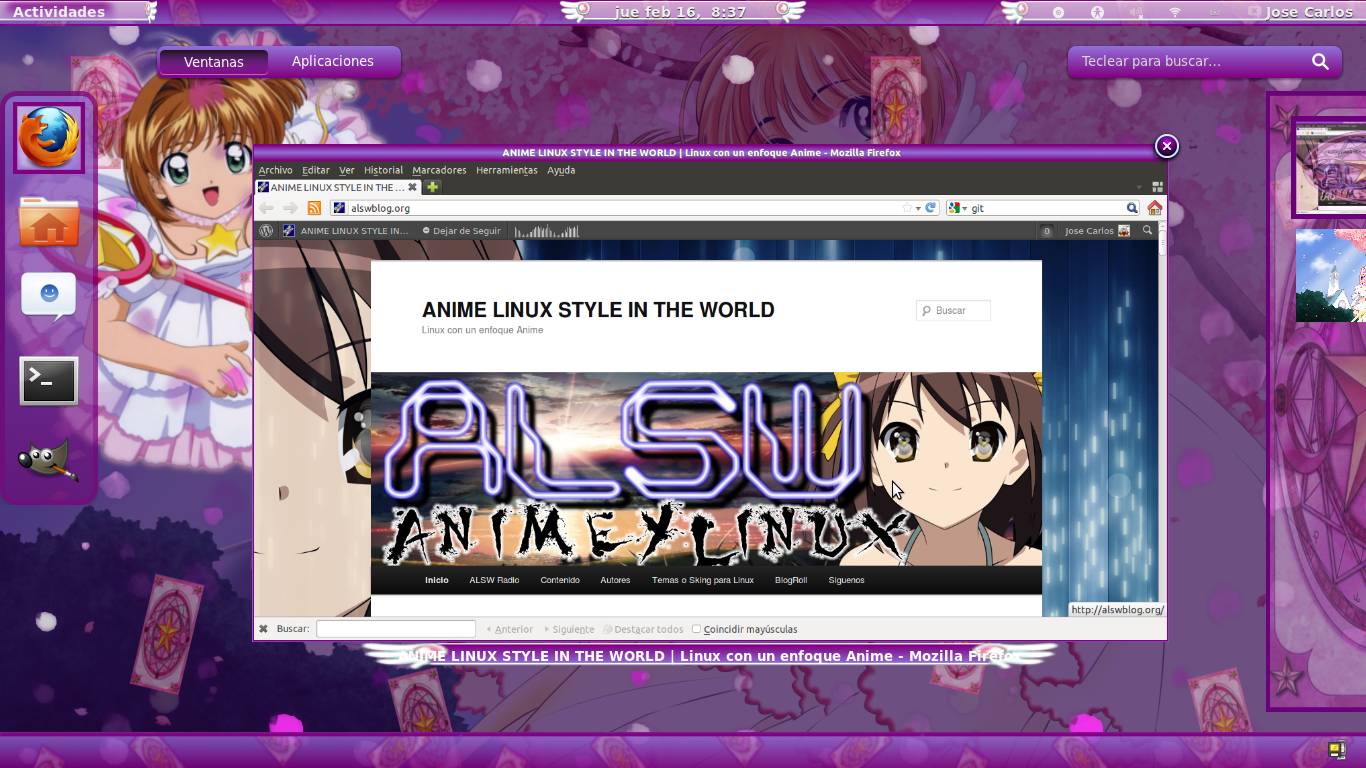Image resolution: width=1366 pixels, height=768 pixels.
Task: Click the Actividades button
Action: (59, 12)
